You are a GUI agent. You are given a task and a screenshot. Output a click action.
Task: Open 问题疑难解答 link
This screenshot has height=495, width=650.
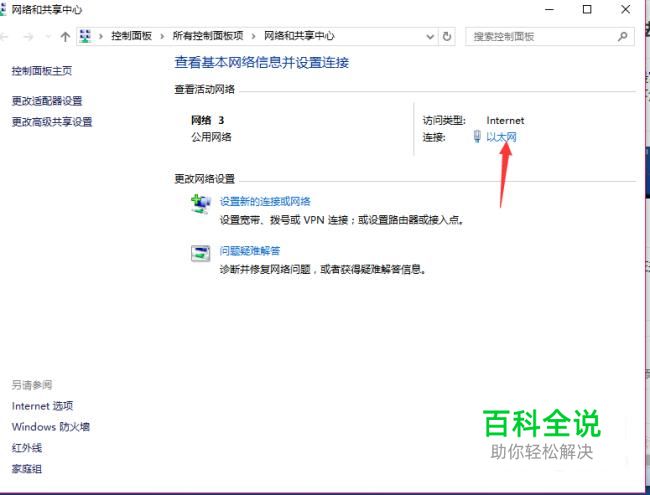click(x=250, y=251)
